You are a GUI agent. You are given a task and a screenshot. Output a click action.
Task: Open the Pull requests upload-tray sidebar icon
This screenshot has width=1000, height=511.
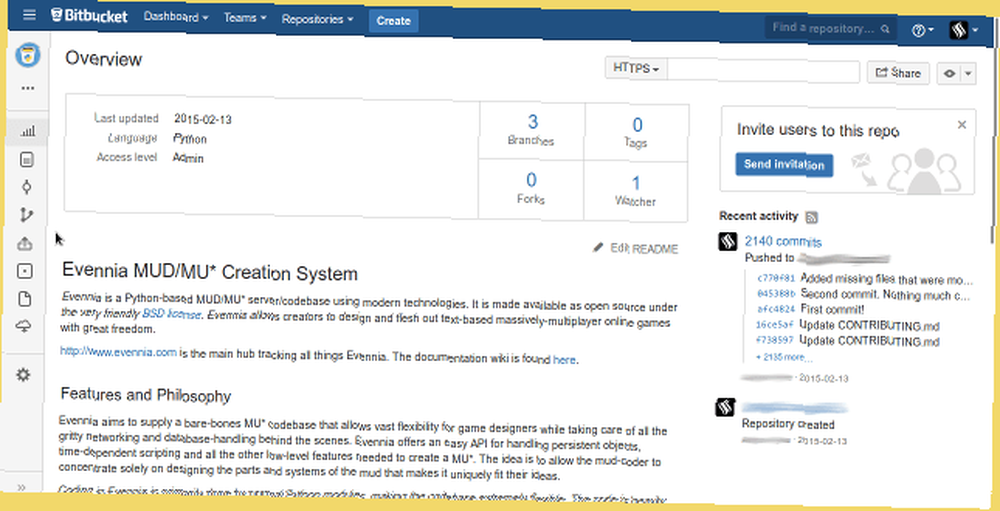click(x=25, y=243)
